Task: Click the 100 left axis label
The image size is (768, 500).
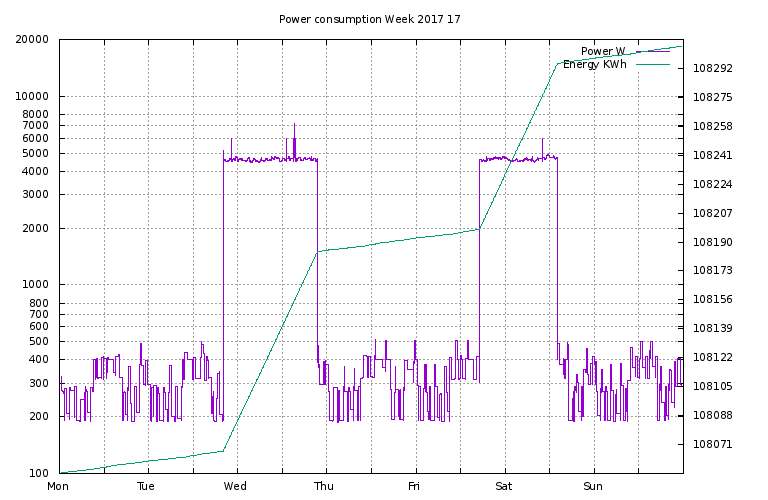Action: pyautogui.click(x=39, y=473)
